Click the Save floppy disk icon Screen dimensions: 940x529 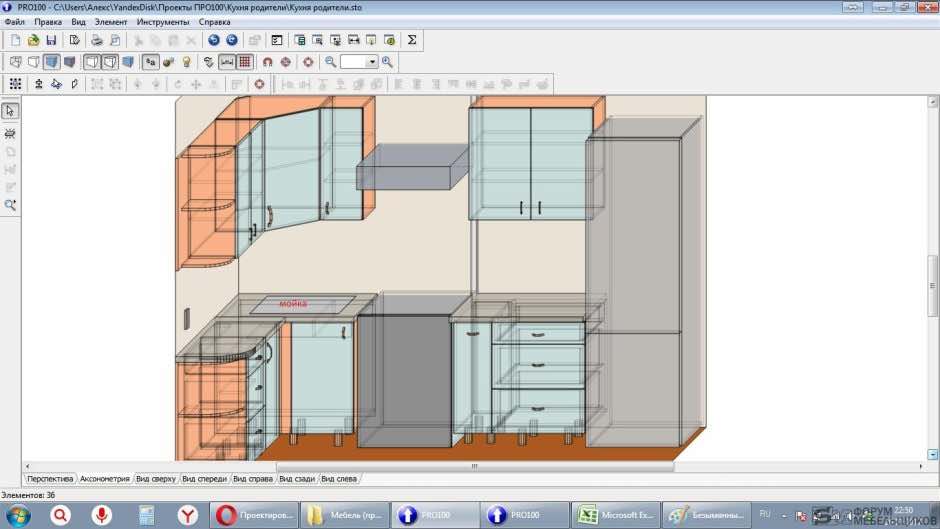click(x=51, y=40)
